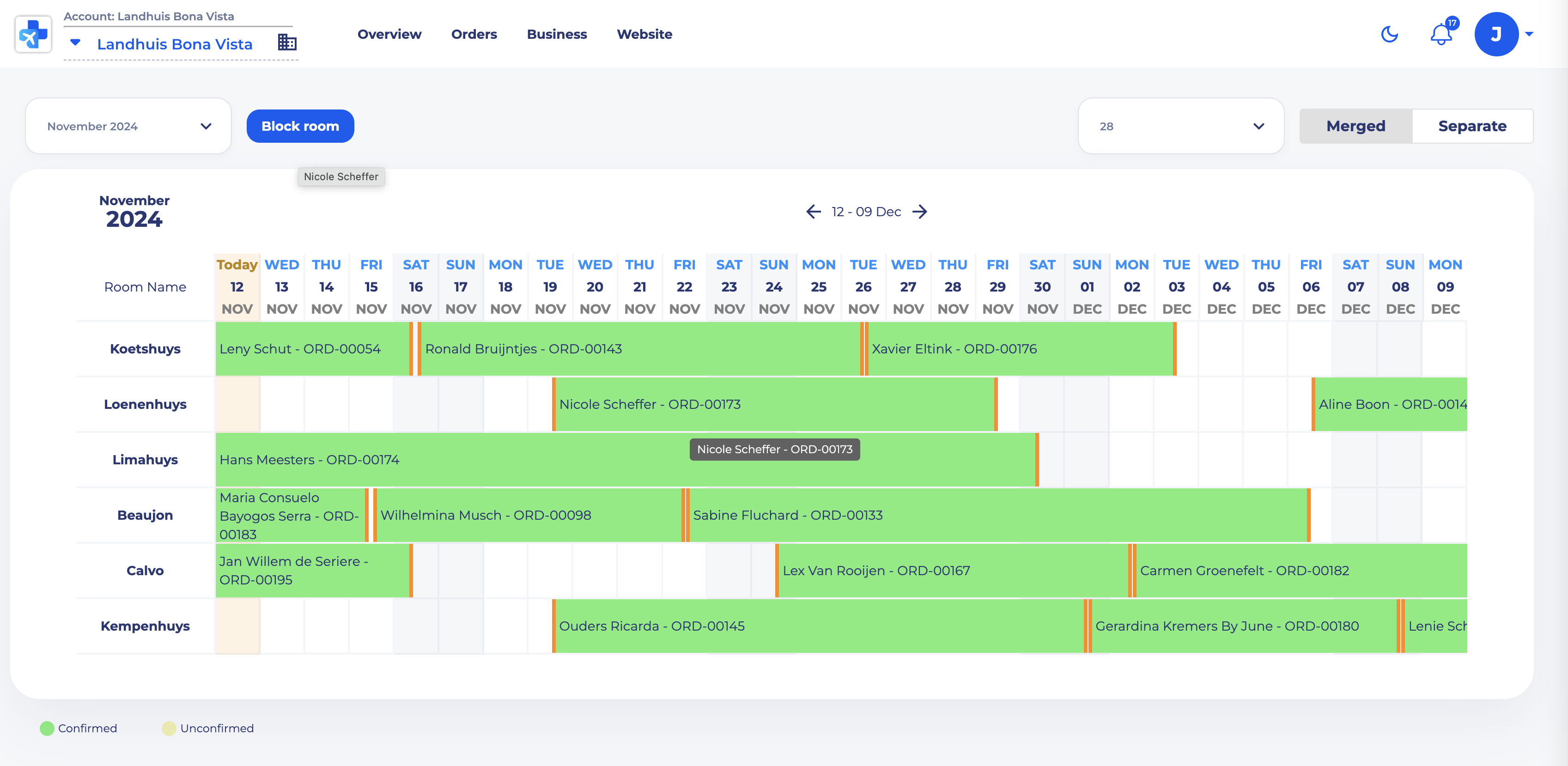
Task: Click the app logo icon
Action: pos(33,34)
